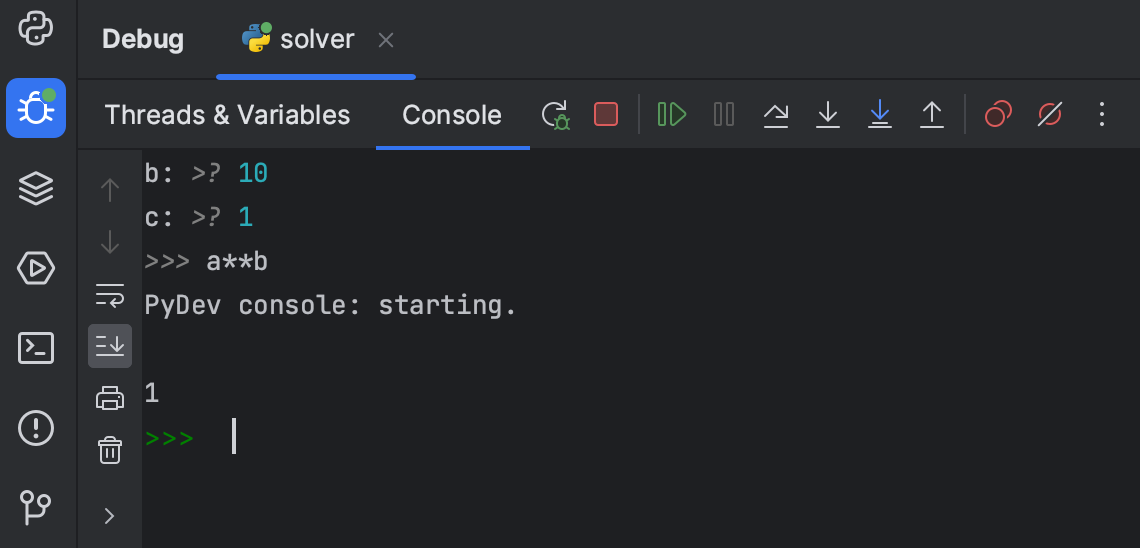Click the Step Over button
Image resolution: width=1140 pixels, height=548 pixels.
(x=776, y=115)
